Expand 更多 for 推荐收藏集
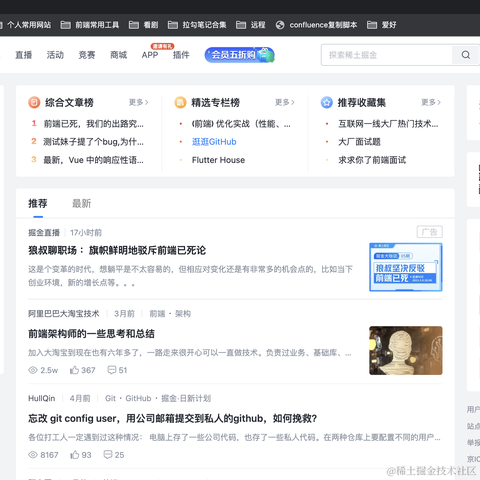 tap(431, 102)
